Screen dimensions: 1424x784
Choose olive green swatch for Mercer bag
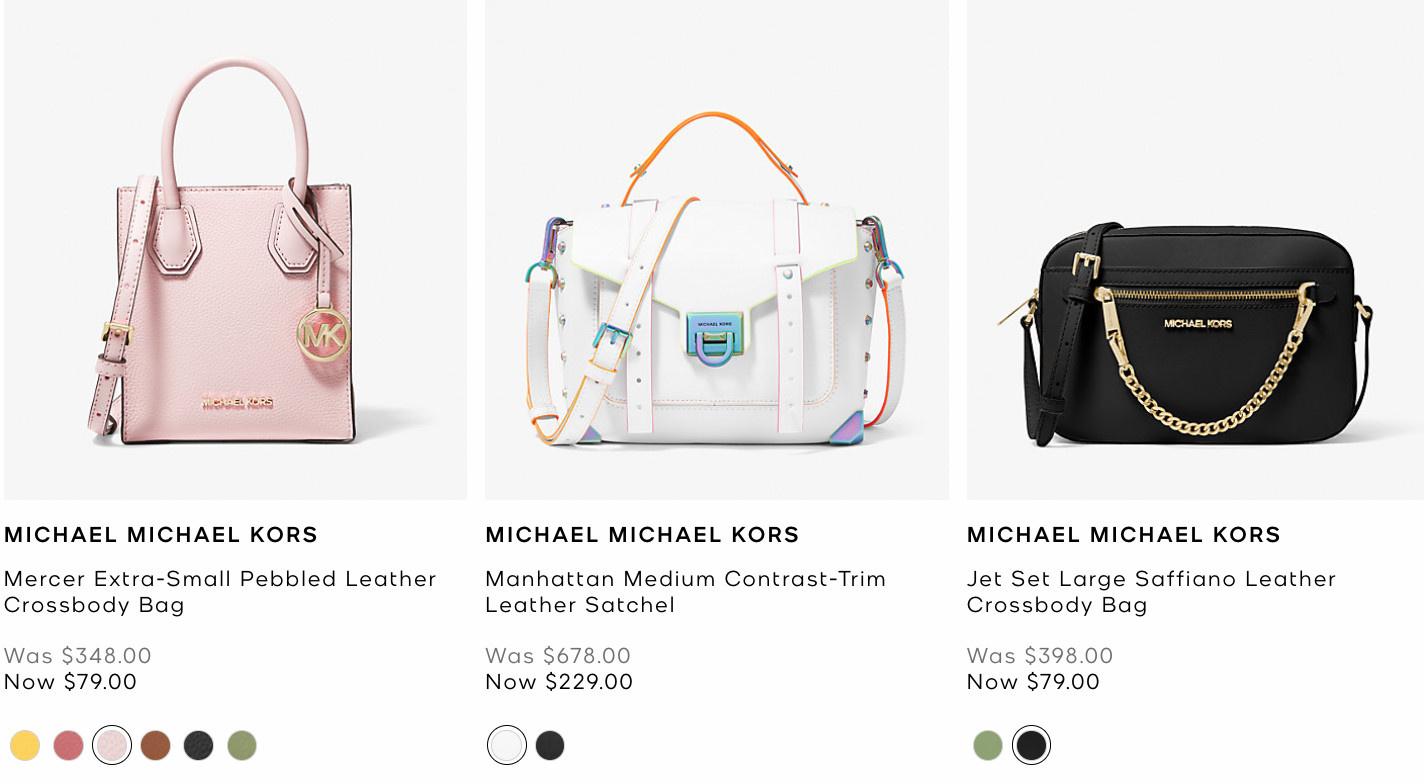tap(242, 745)
